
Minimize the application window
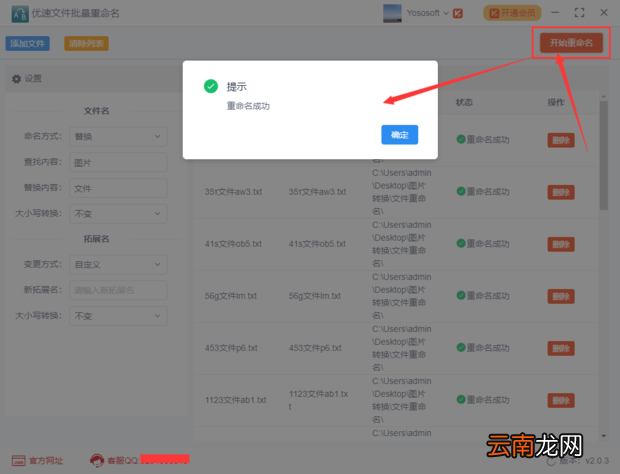pyautogui.click(x=555, y=13)
